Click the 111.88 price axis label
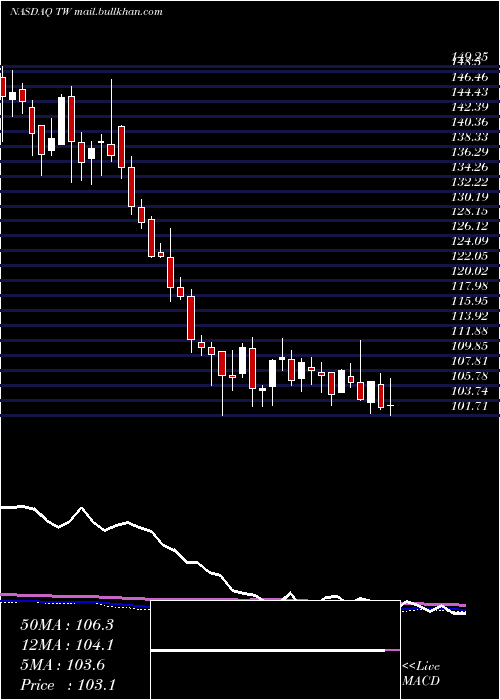Screen dimensions: 500x700 (x=472, y=331)
